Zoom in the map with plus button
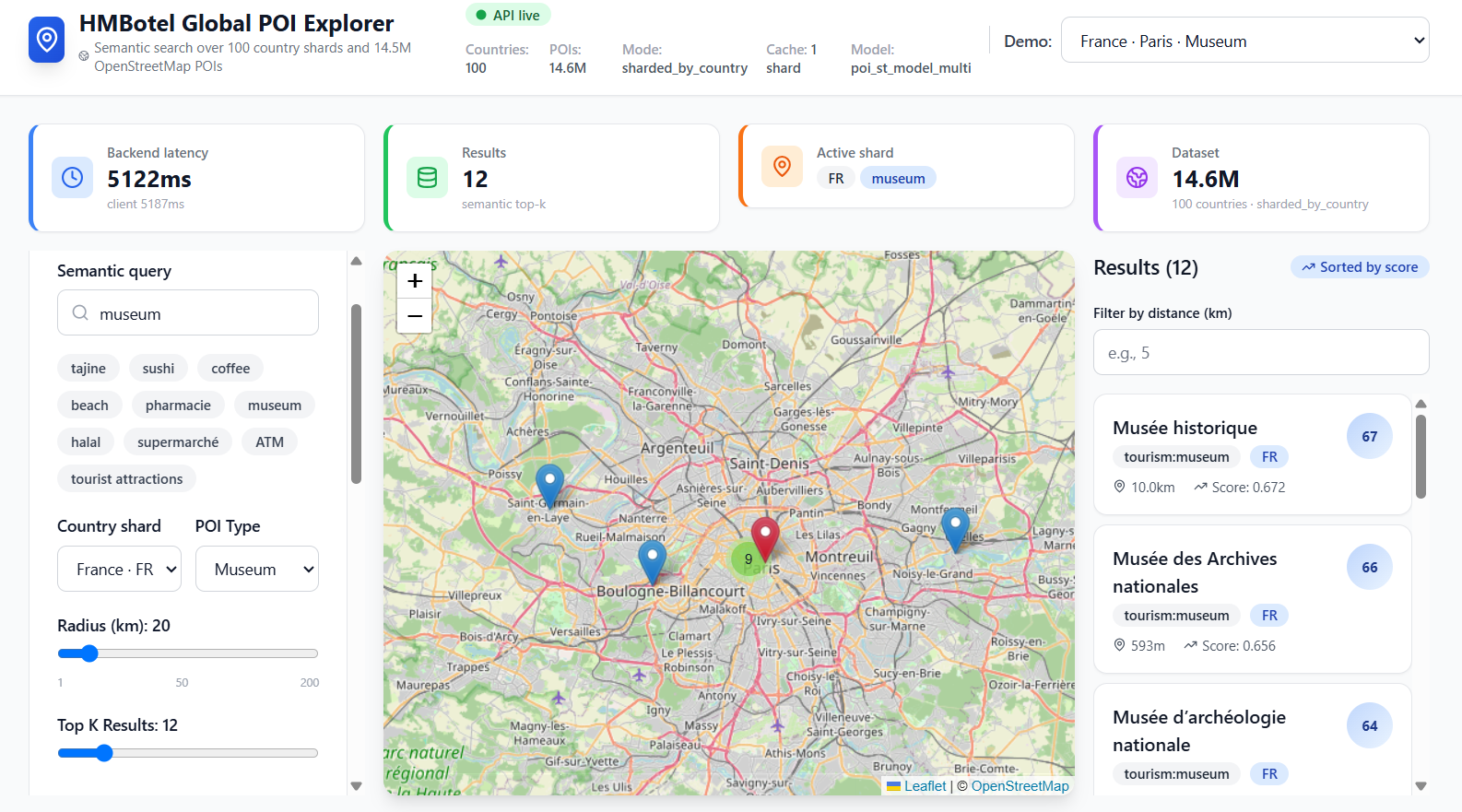This screenshot has width=1462, height=812. click(x=415, y=281)
